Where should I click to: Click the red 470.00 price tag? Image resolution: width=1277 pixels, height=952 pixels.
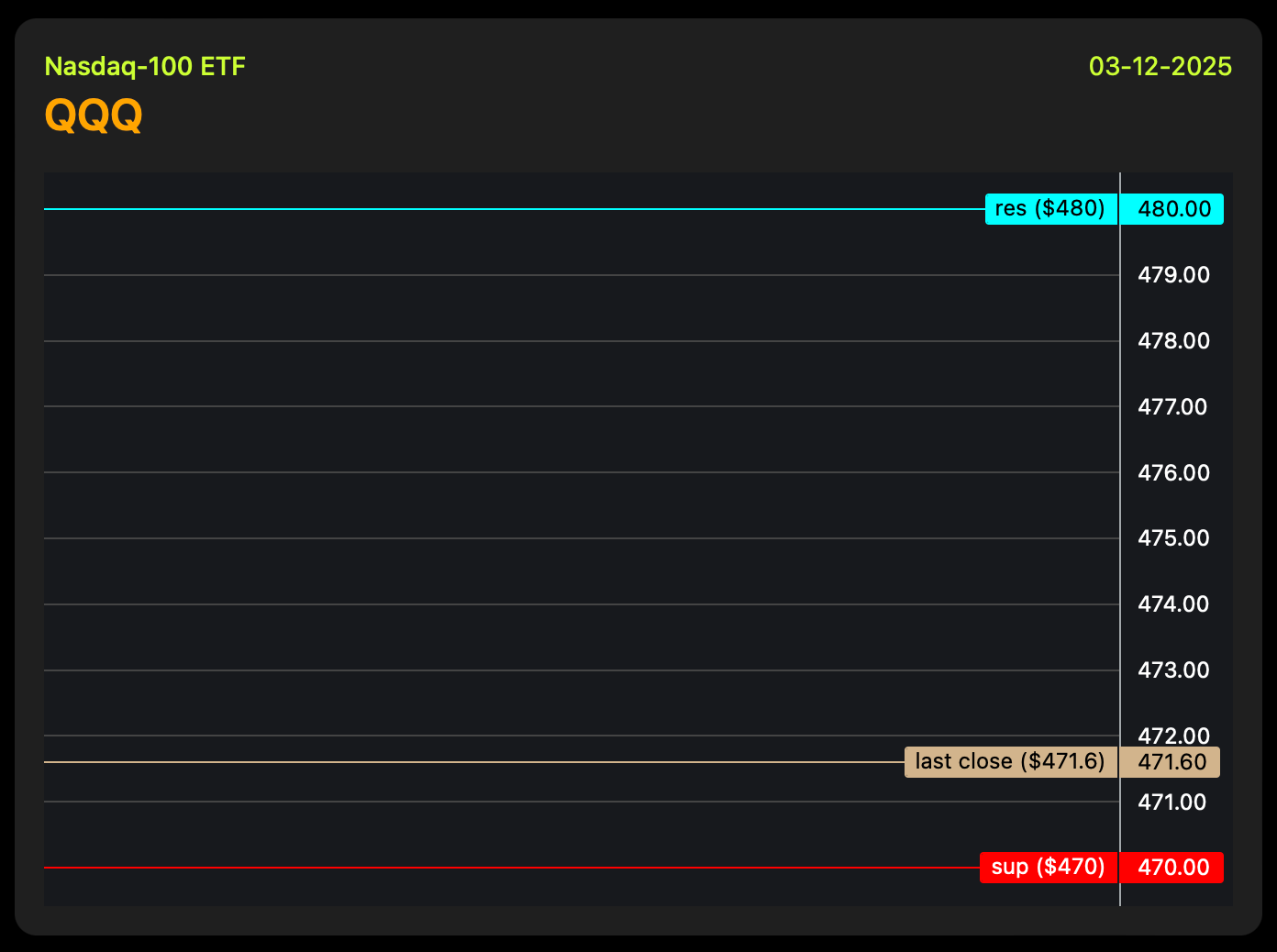(x=1172, y=868)
